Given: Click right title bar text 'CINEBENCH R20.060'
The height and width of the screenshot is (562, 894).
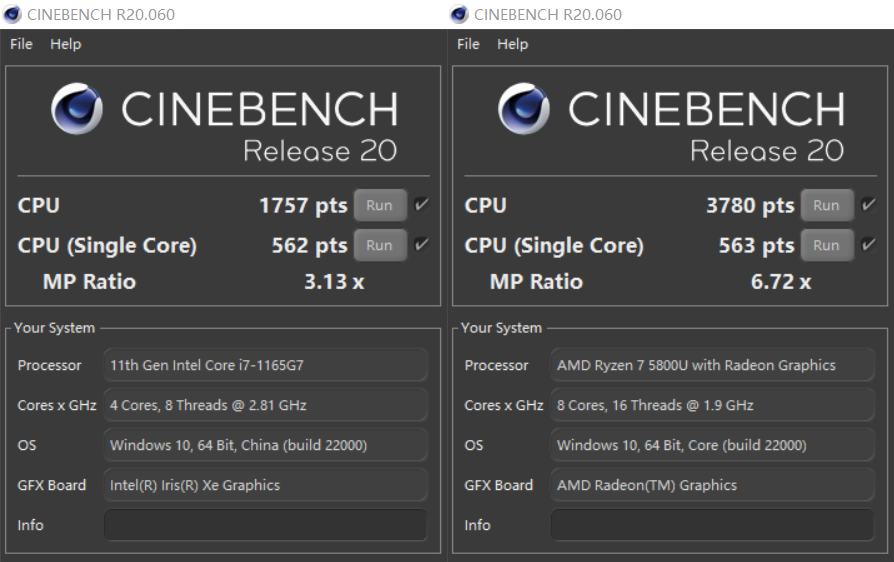Looking at the screenshot, I should pyautogui.click(x=548, y=15).
